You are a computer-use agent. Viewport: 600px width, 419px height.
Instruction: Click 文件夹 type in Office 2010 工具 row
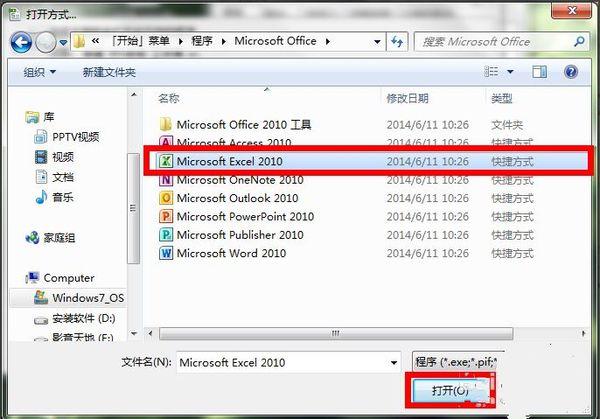(x=507, y=125)
